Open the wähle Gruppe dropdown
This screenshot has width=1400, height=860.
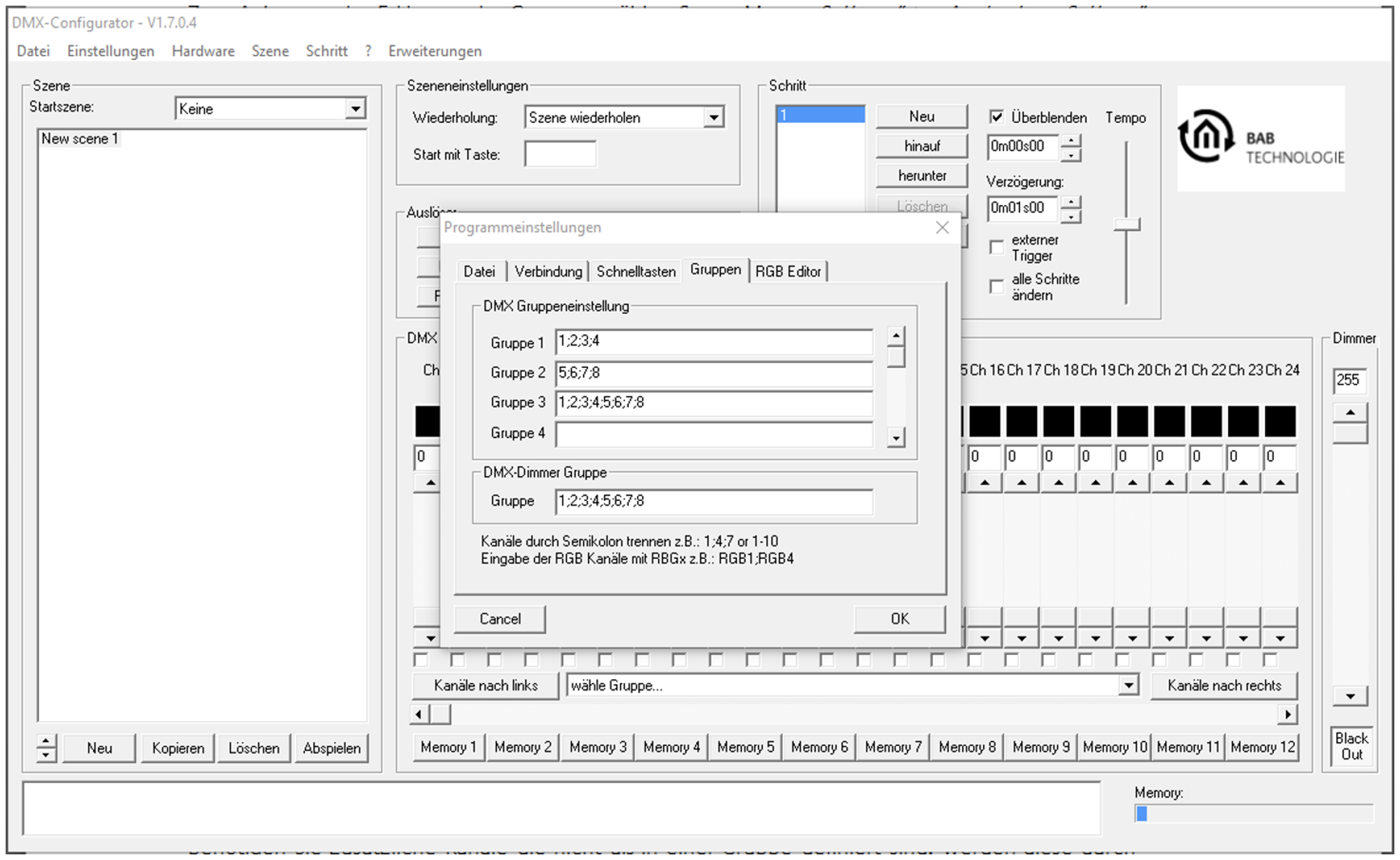(1128, 685)
